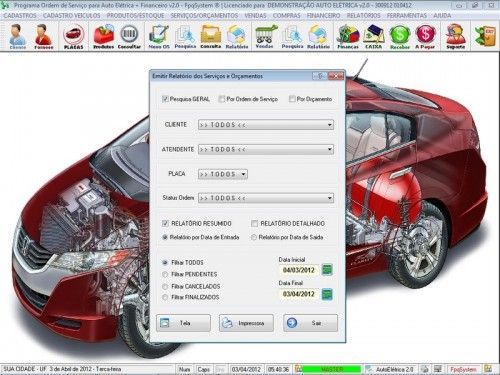This screenshot has height=375, width=500.
Task: Enable RELATÓRIO DETALHADO checkbox
Action: (254, 223)
